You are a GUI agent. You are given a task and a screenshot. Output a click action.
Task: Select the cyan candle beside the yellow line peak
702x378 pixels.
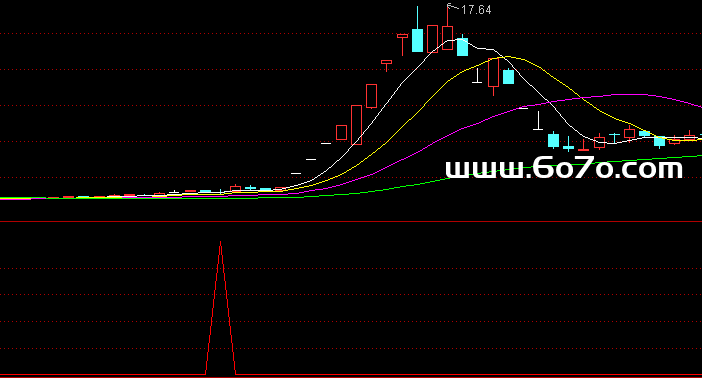(x=509, y=77)
